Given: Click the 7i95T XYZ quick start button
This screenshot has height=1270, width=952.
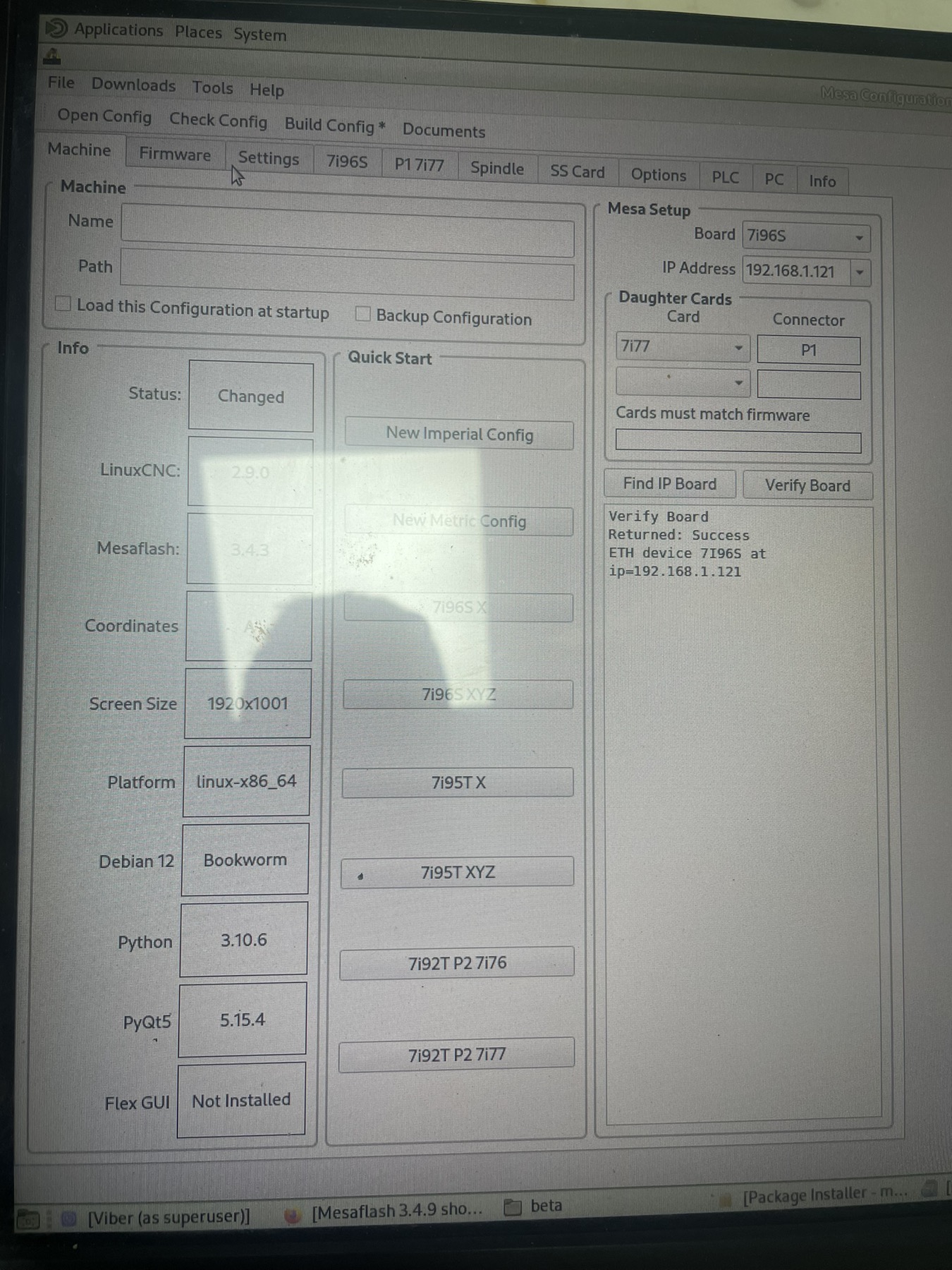Looking at the screenshot, I should (x=457, y=873).
